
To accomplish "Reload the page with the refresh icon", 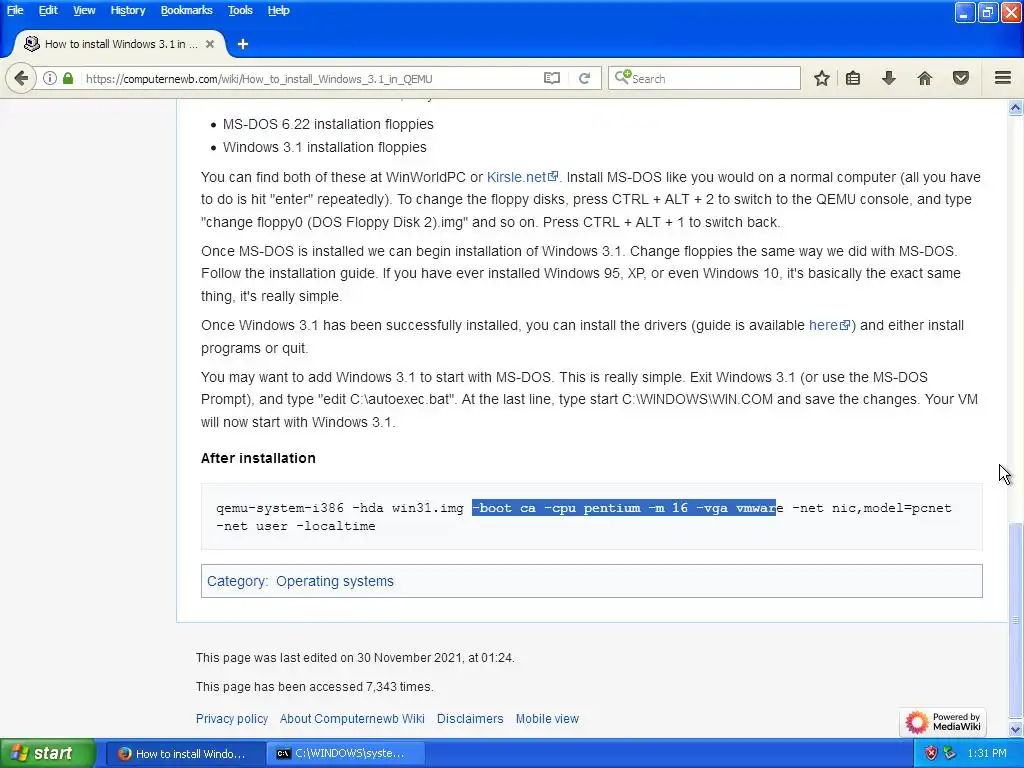I will pyautogui.click(x=584, y=78).
